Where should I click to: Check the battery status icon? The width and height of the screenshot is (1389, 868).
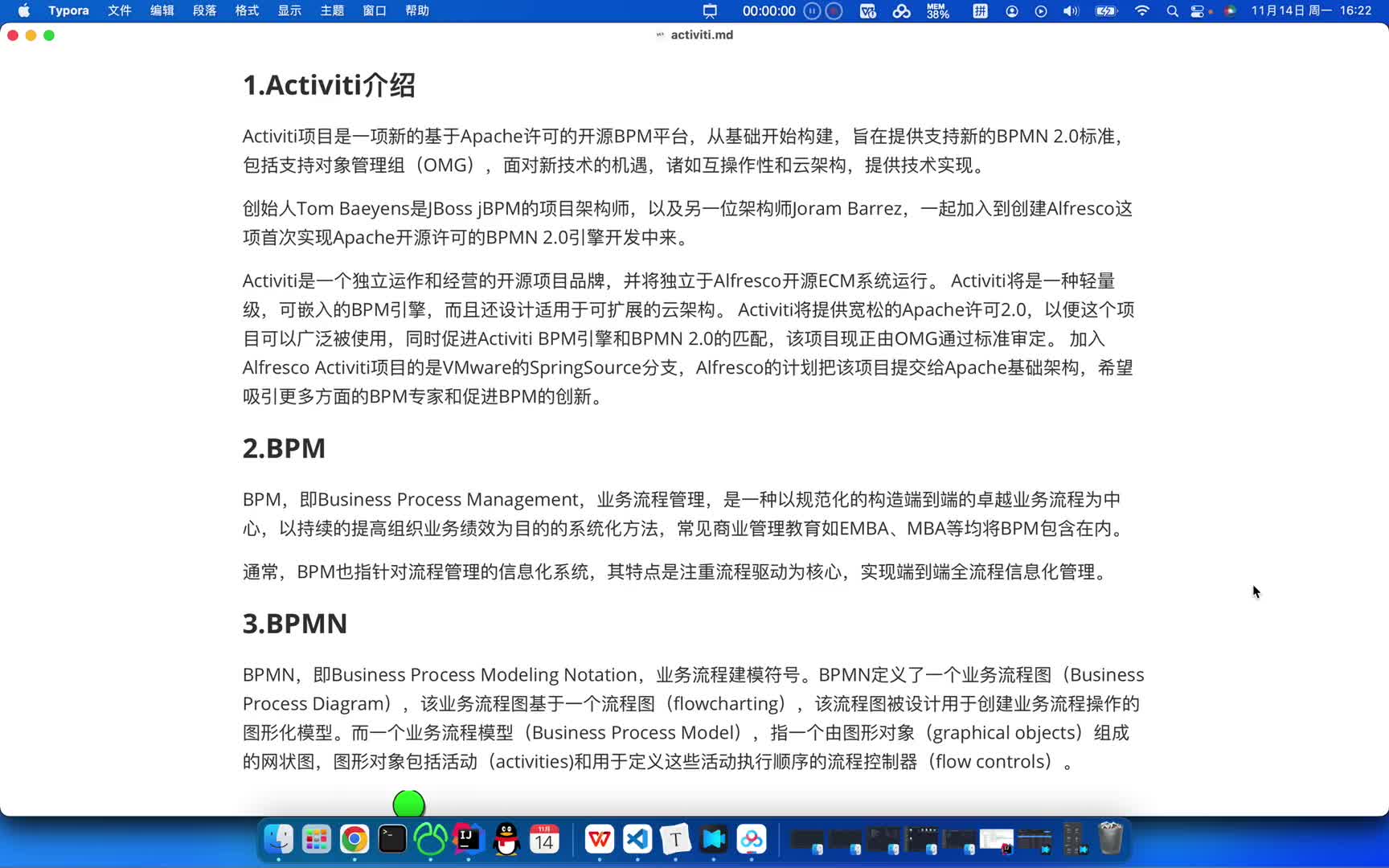(1107, 10)
